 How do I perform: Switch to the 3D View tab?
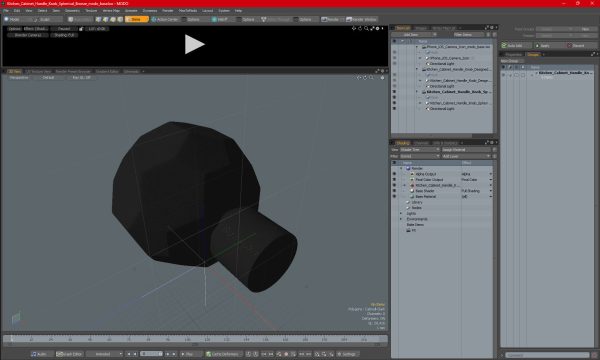pos(15,72)
